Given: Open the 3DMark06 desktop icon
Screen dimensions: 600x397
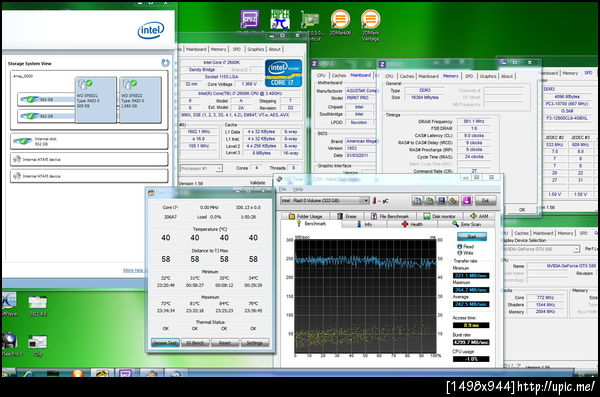Looking at the screenshot, I should click(340, 19).
